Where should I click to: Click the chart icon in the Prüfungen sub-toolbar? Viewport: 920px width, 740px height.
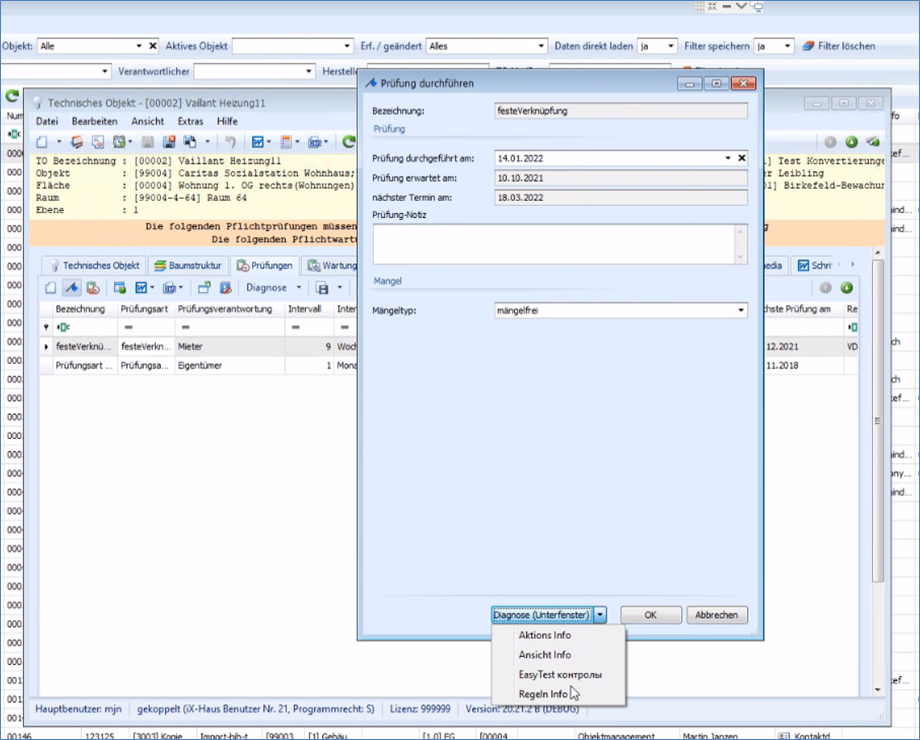point(141,288)
